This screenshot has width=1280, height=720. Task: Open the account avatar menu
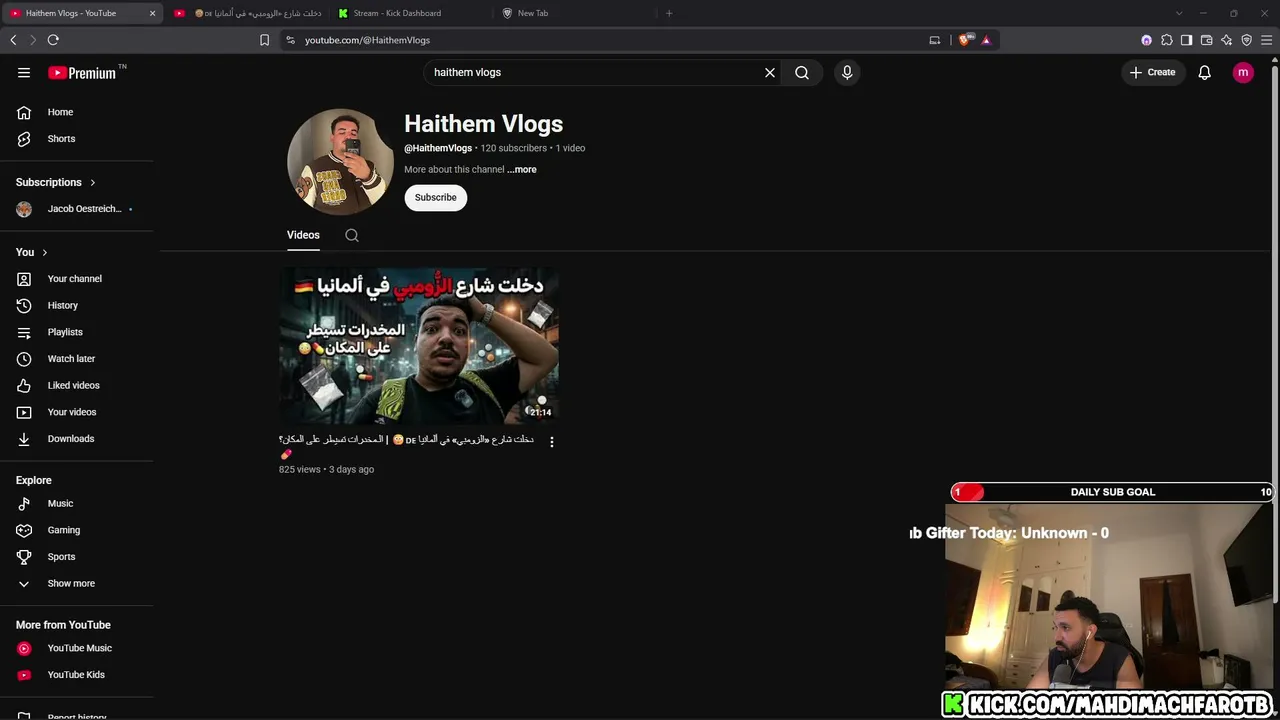(x=1243, y=72)
